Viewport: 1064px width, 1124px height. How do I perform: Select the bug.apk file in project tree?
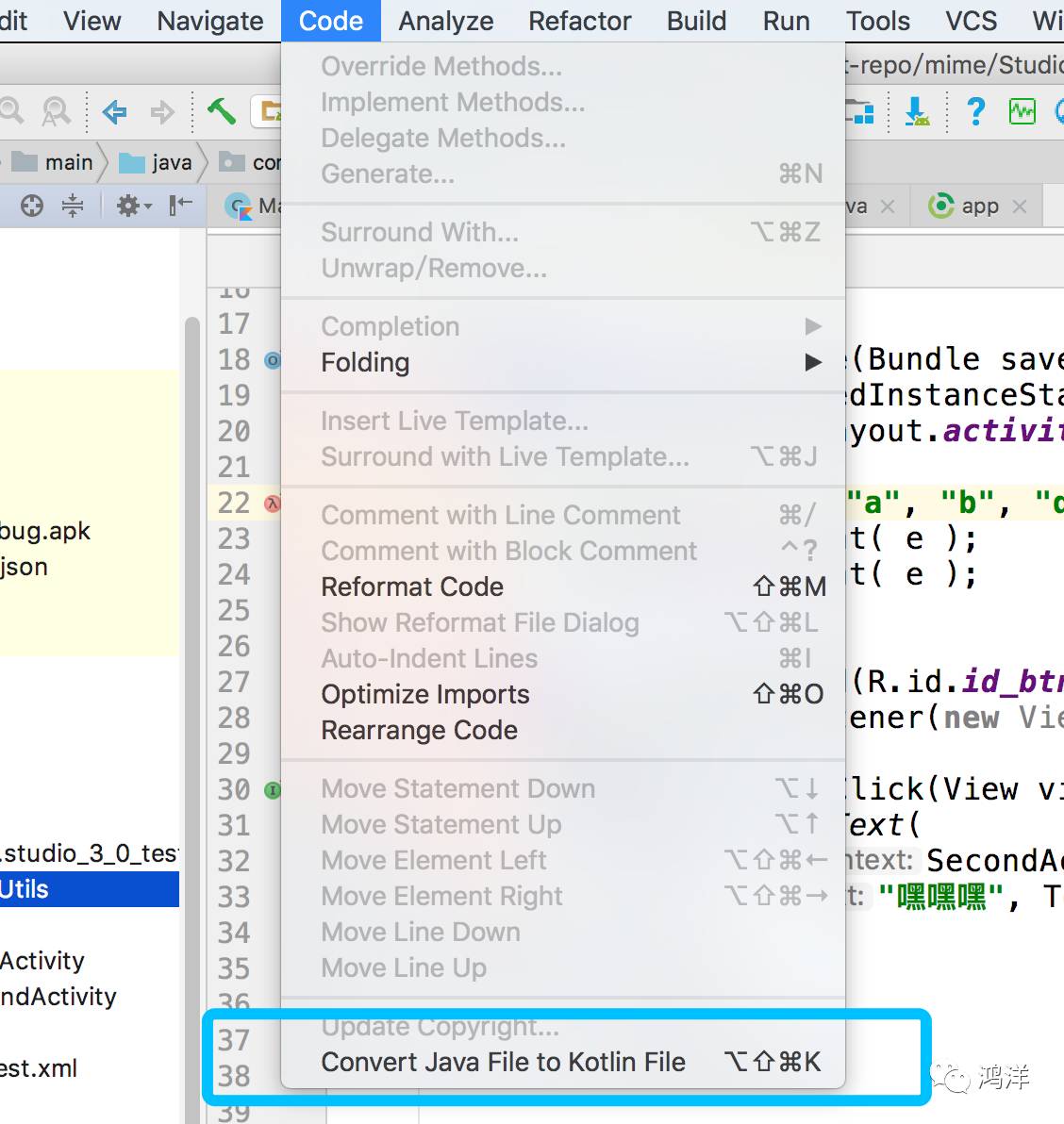pyautogui.click(x=45, y=531)
